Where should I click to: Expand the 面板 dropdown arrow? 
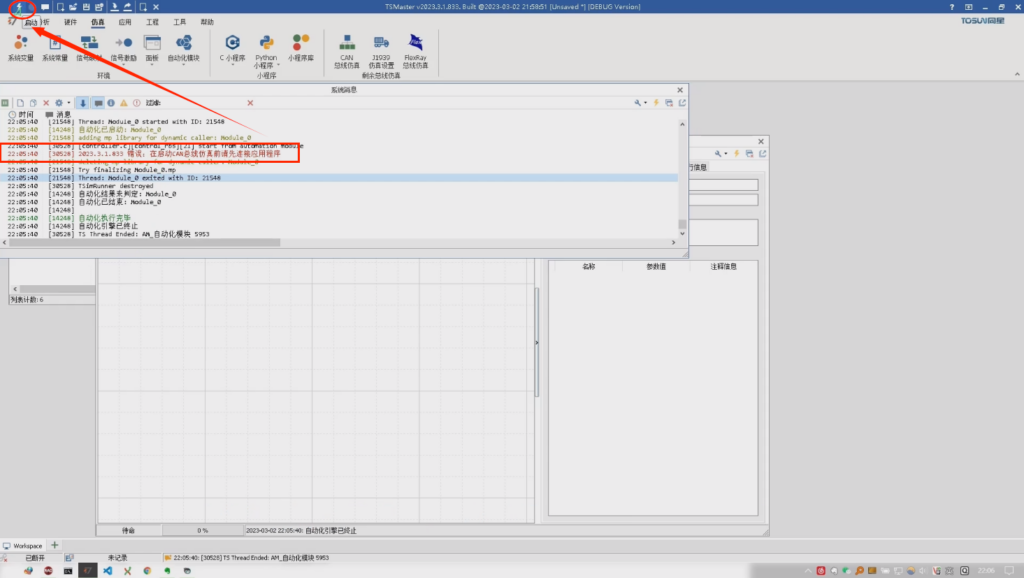pyautogui.click(x=152, y=64)
